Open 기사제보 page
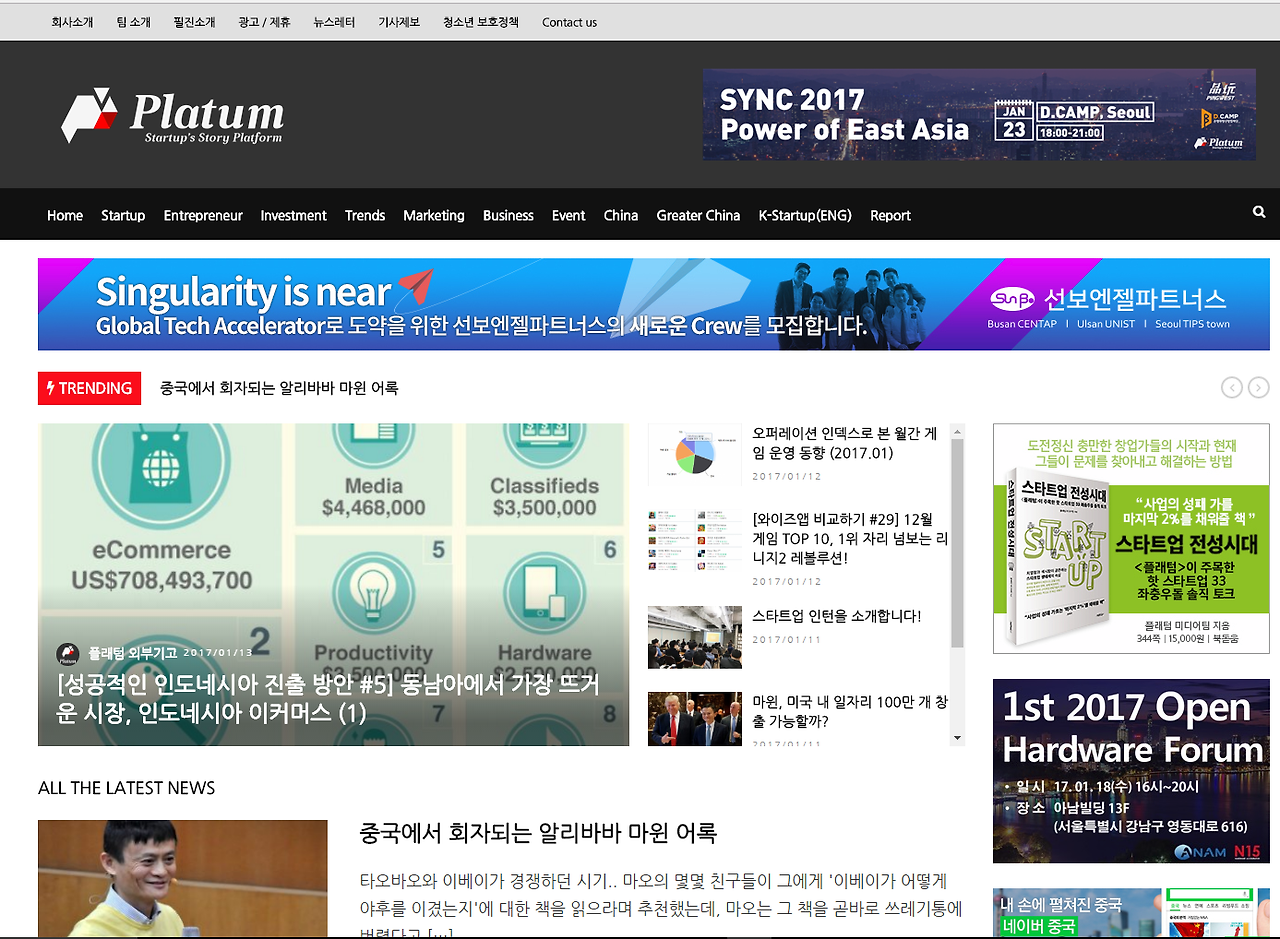The image size is (1280, 939). click(399, 22)
